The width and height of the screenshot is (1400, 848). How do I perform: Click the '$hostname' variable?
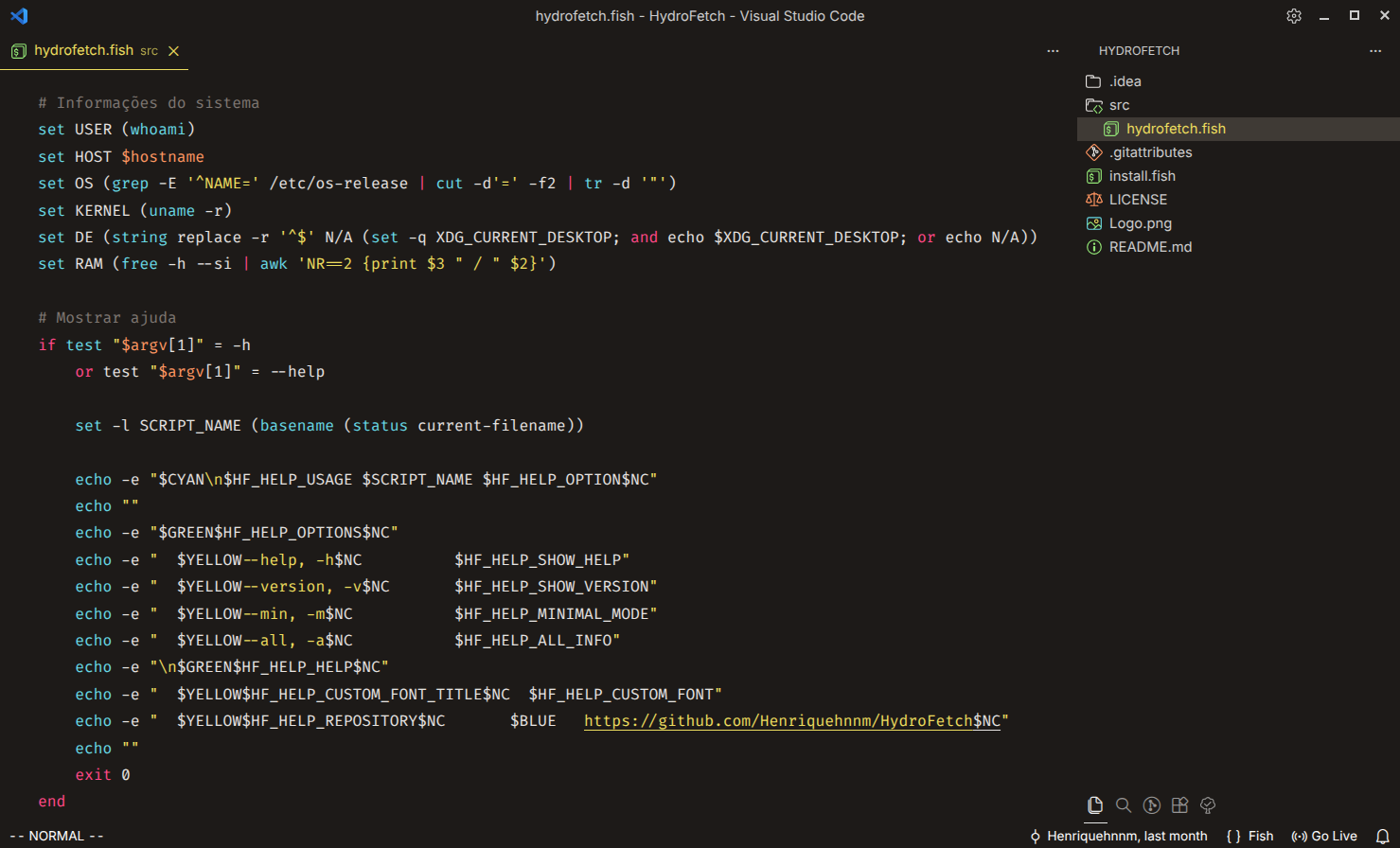pos(163,157)
